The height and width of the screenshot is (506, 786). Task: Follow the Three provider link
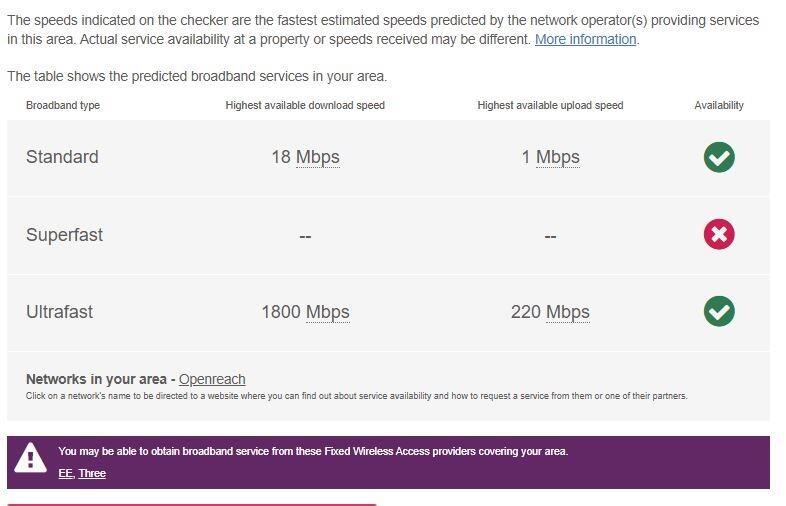click(92, 473)
